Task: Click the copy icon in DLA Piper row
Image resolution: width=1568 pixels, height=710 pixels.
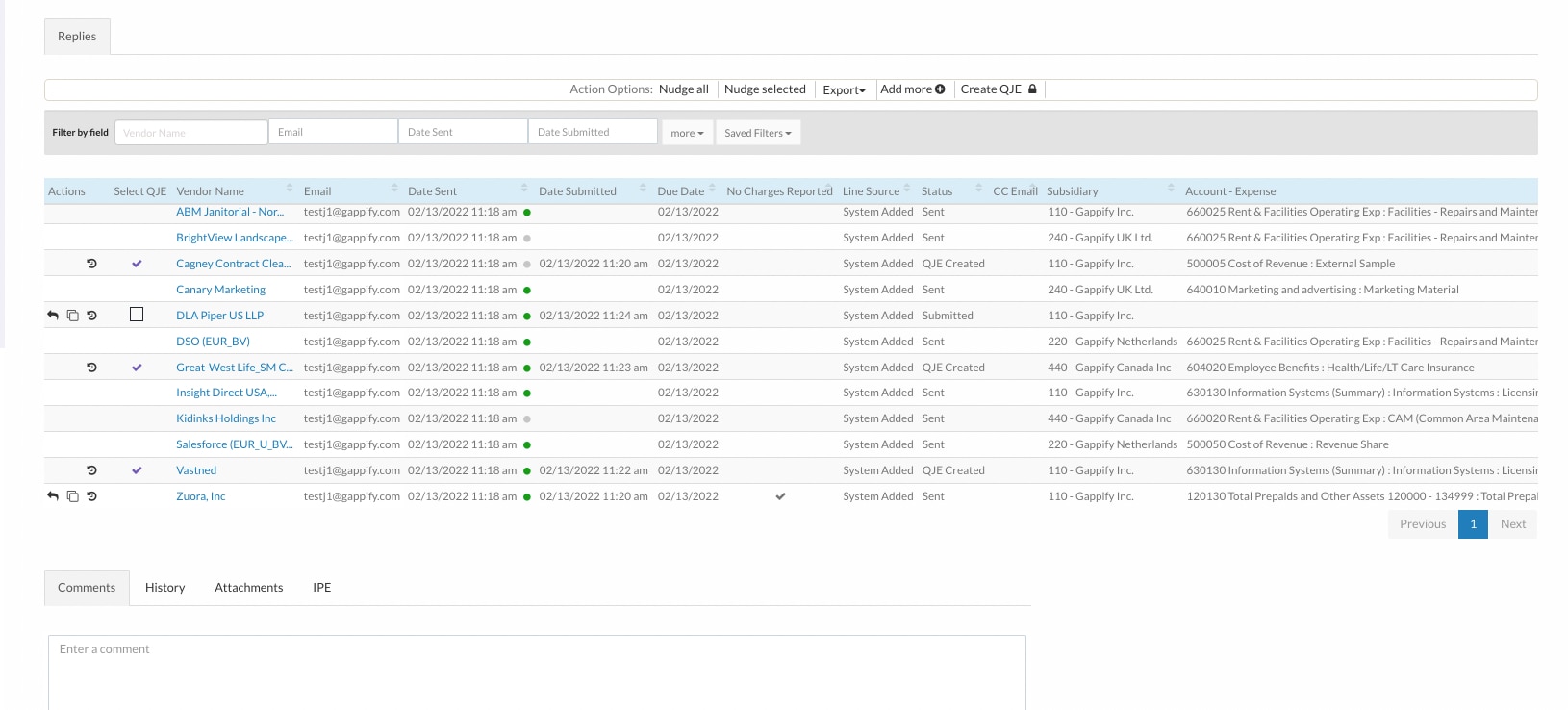Action: pos(72,316)
